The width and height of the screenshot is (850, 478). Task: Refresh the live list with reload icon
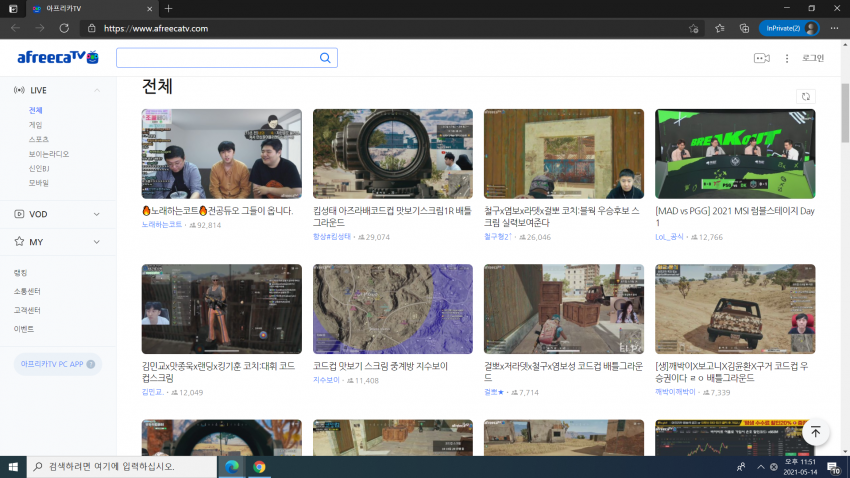[806, 96]
